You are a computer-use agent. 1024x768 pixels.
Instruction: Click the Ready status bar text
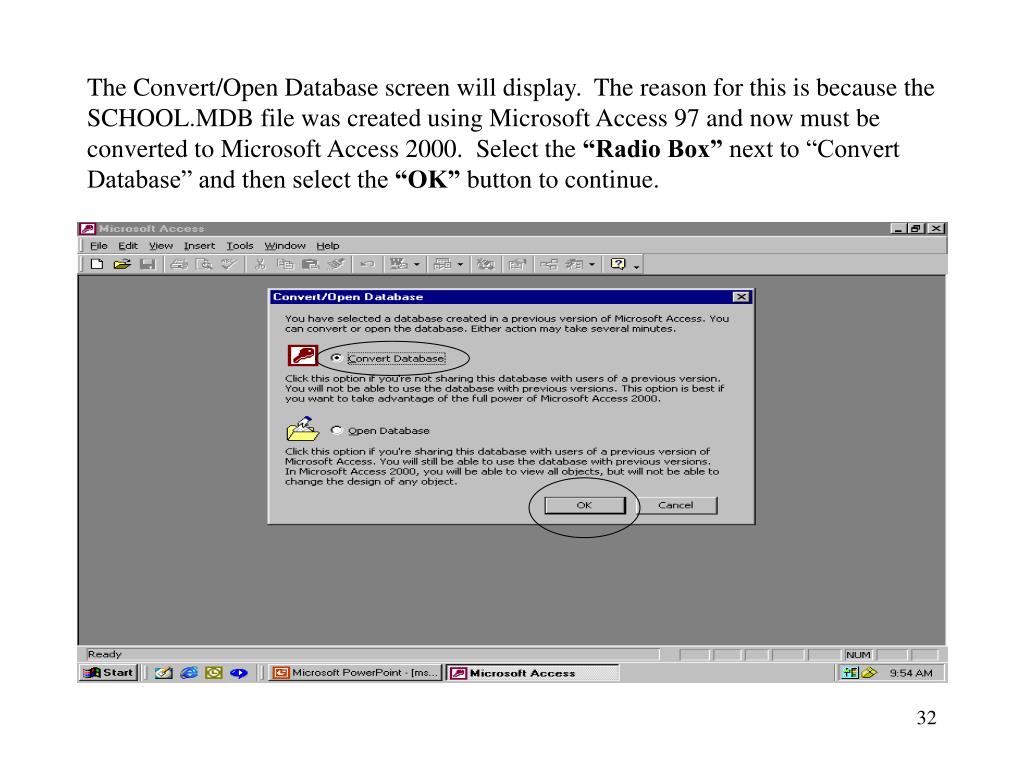pyautogui.click(x=104, y=654)
